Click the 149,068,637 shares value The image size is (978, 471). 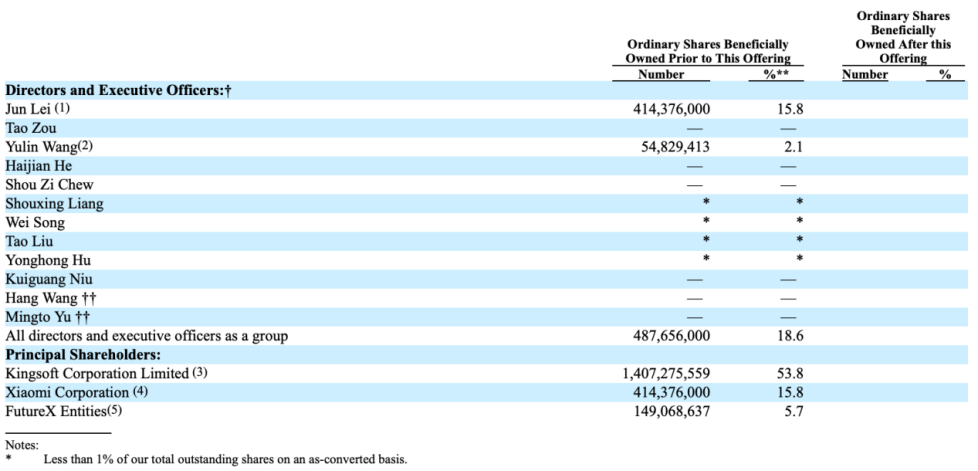click(671, 412)
